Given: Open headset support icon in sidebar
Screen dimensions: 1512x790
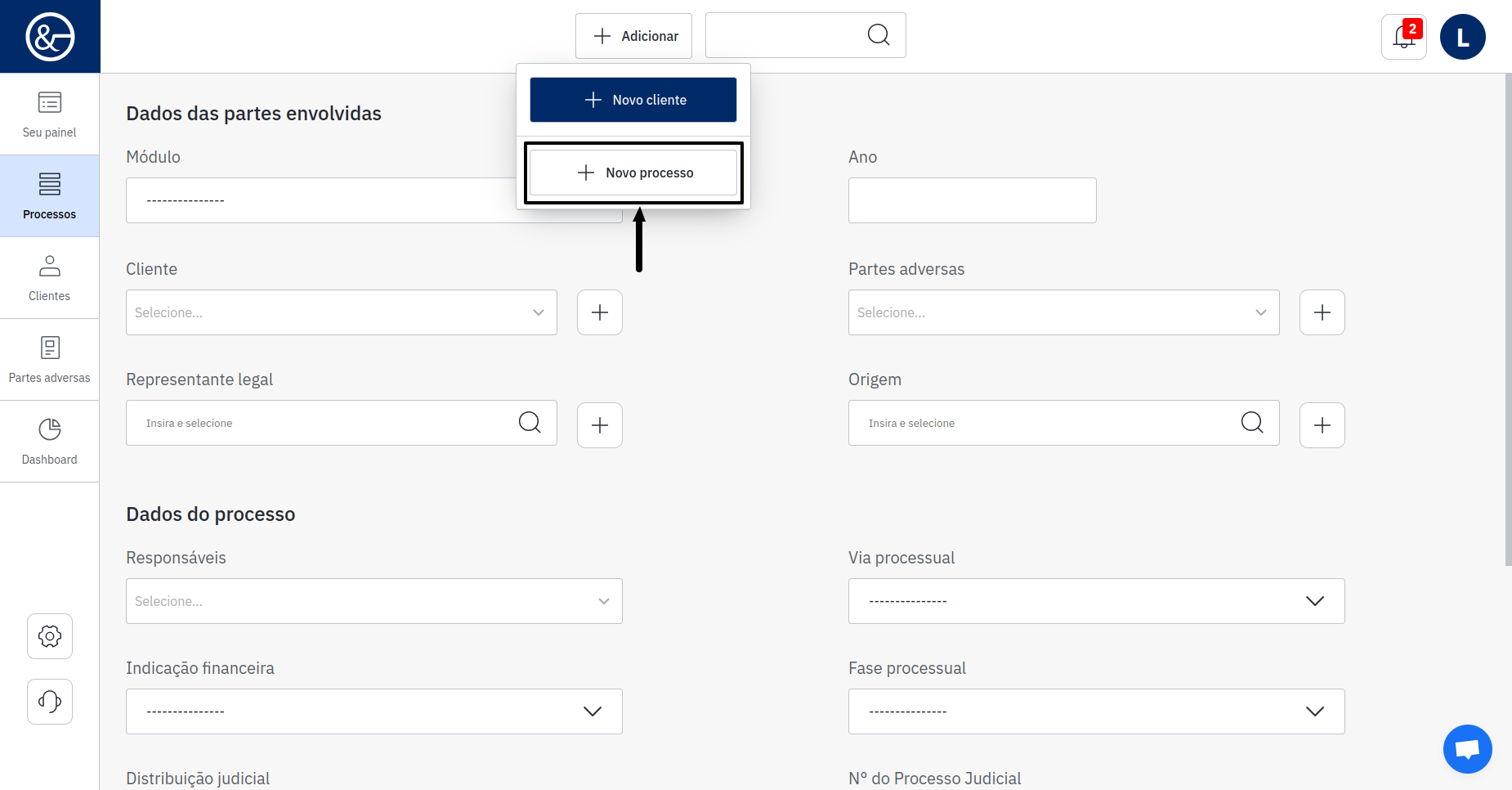Looking at the screenshot, I should tap(50, 702).
